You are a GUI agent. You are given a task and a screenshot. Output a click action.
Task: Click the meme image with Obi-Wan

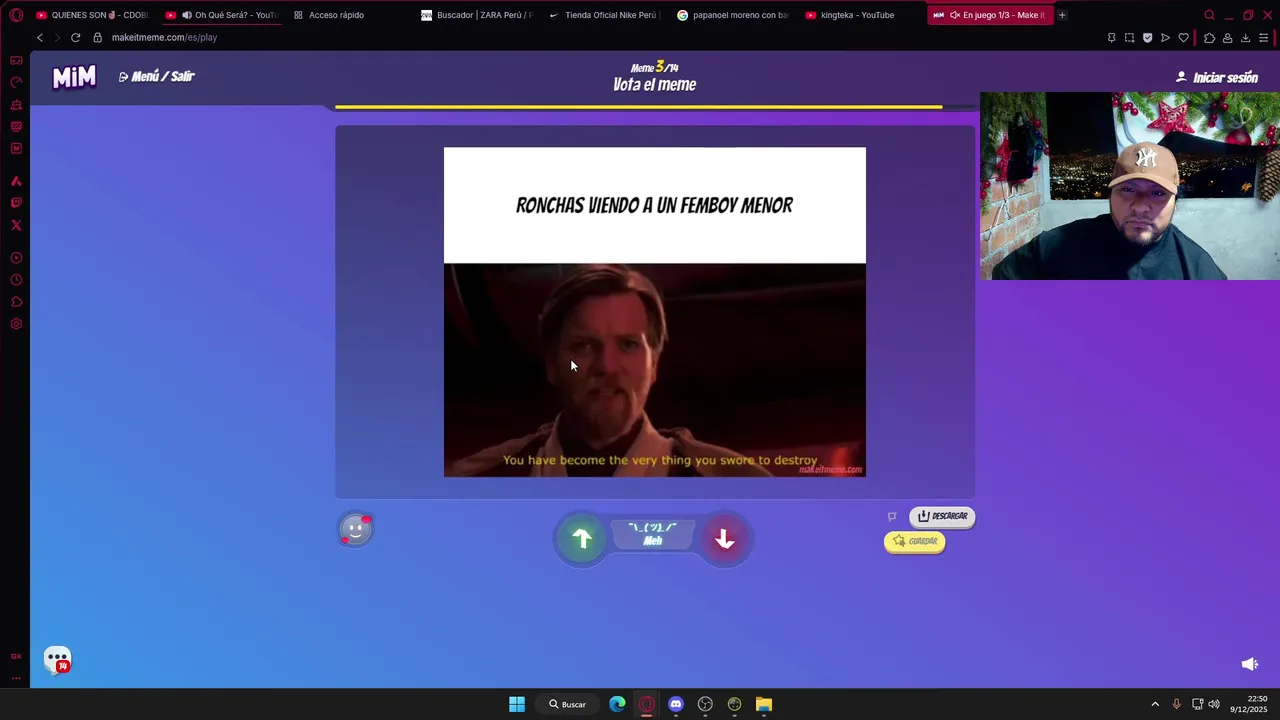655,370
